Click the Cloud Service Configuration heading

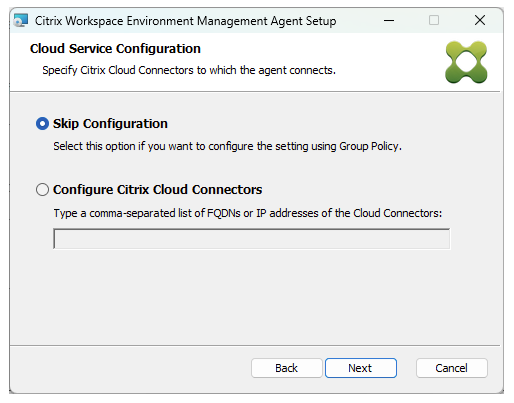click(115, 49)
